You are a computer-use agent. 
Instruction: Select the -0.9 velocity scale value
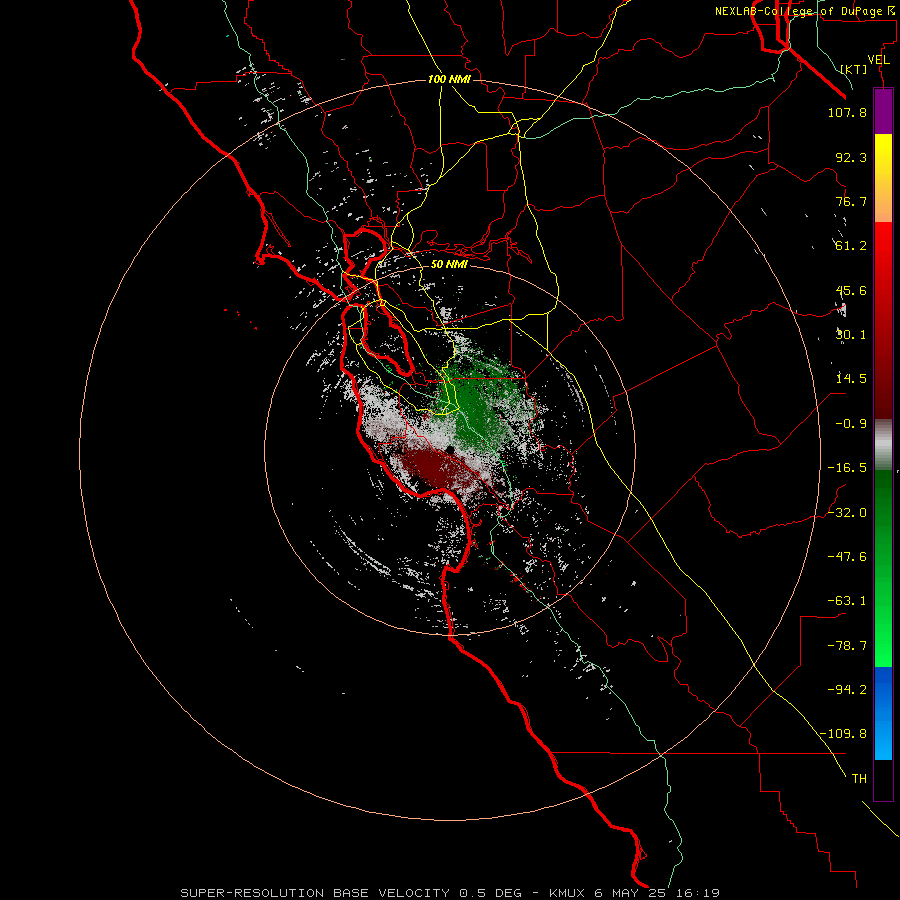pyautogui.click(x=851, y=424)
